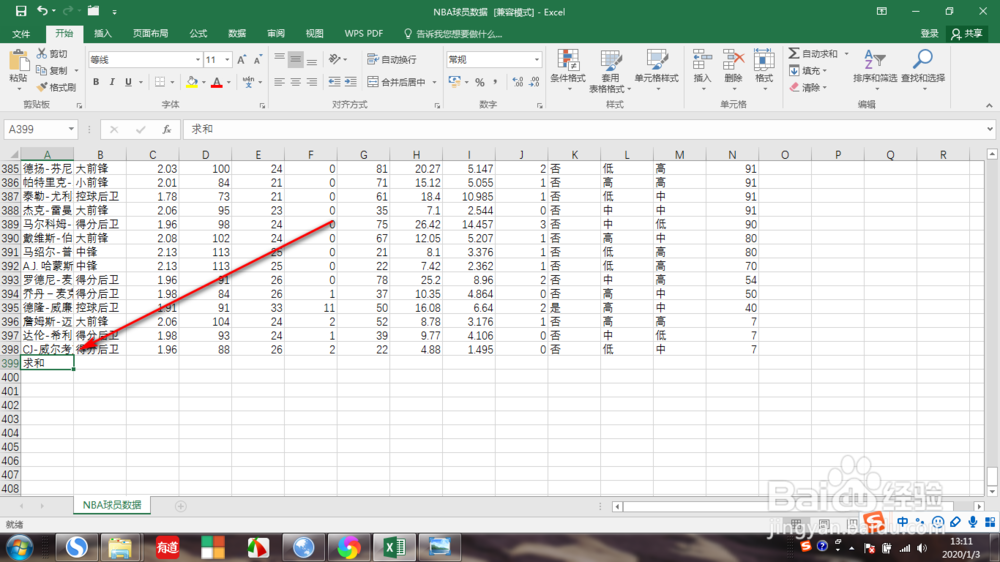Apply the yellow fill color

192,82
